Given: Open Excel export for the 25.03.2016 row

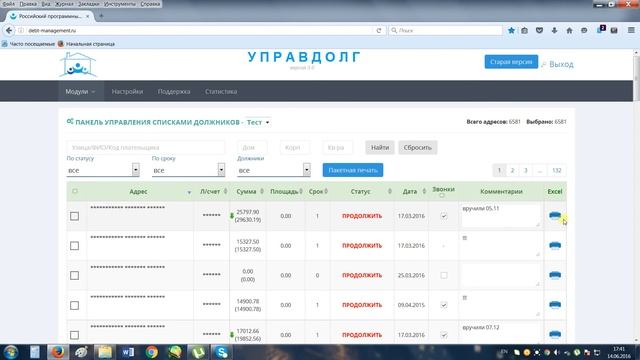Looking at the screenshot, I should tap(555, 275).
